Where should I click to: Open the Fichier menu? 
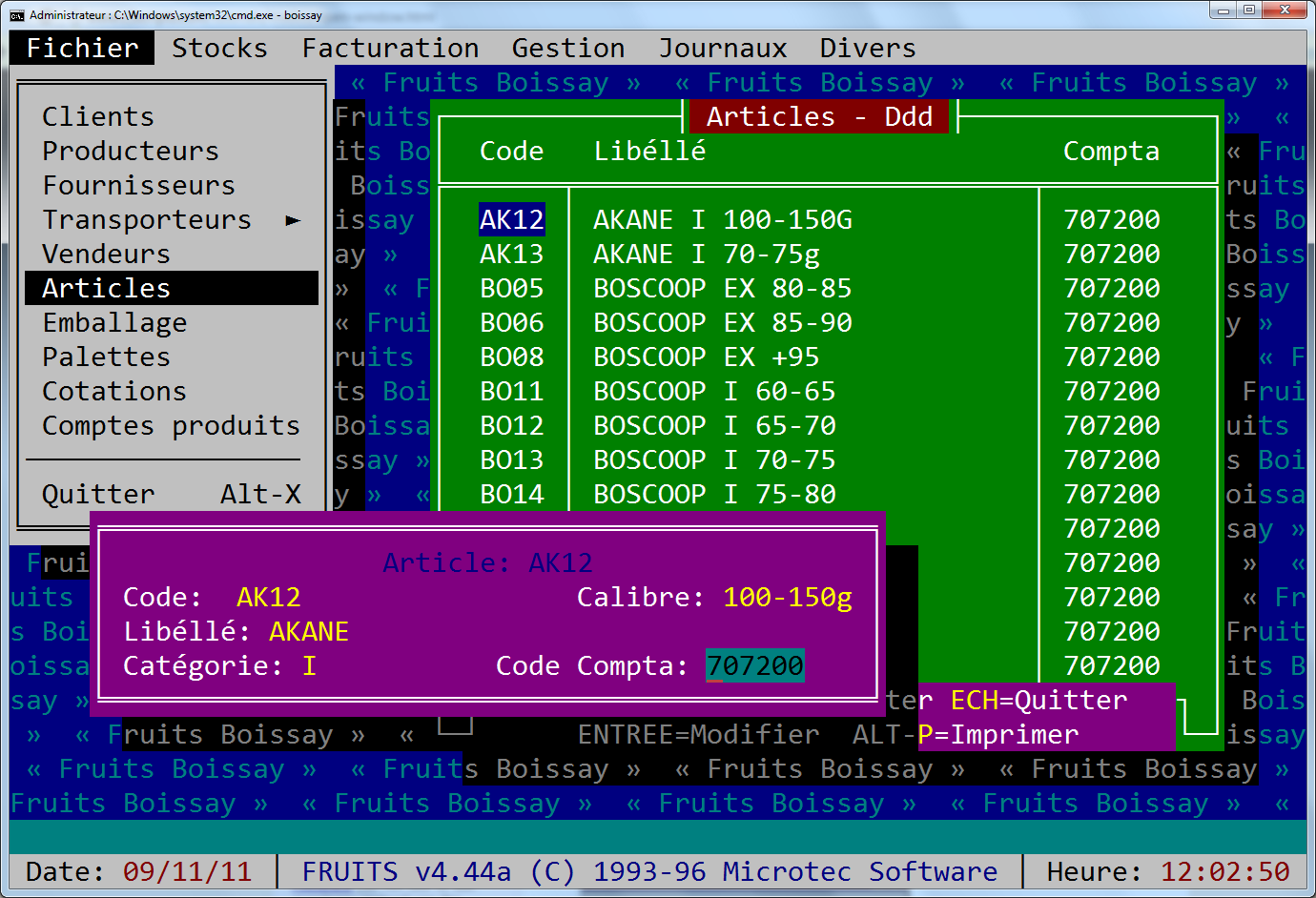point(83,48)
